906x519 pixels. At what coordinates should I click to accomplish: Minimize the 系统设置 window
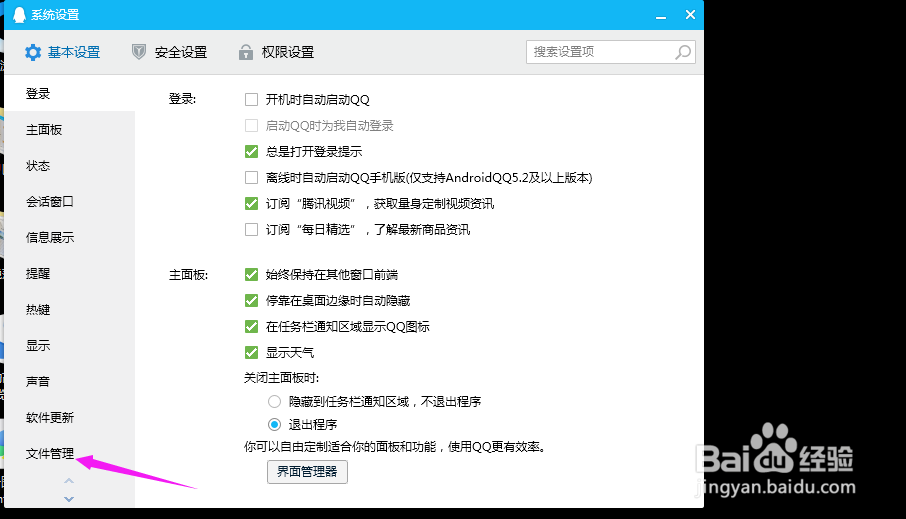click(661, 16)
